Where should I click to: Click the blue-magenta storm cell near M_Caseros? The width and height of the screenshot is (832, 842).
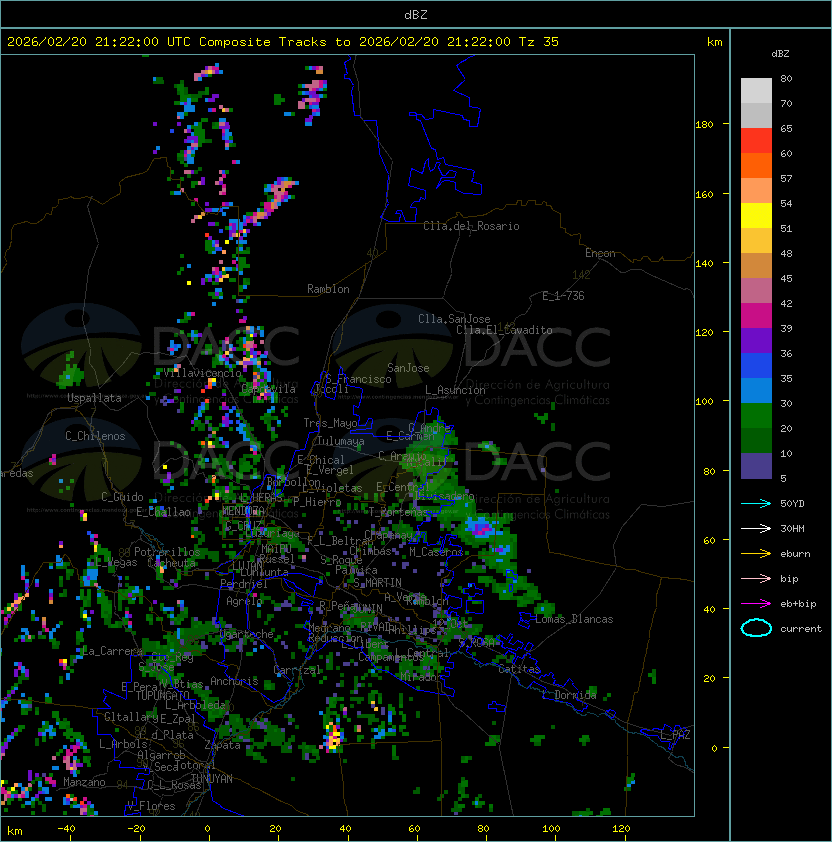click(x=482, y=528)
